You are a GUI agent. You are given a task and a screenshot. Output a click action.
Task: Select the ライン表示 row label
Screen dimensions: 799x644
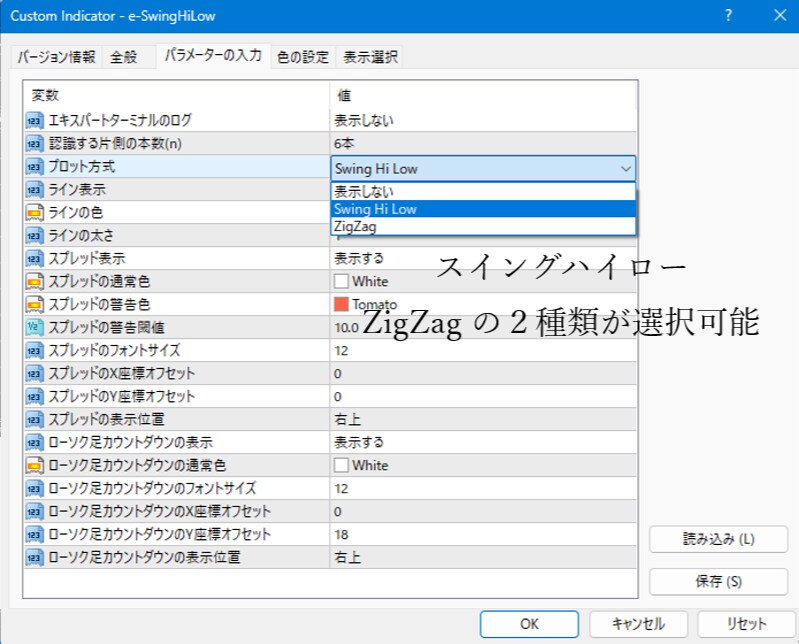[x=77, y=190]
